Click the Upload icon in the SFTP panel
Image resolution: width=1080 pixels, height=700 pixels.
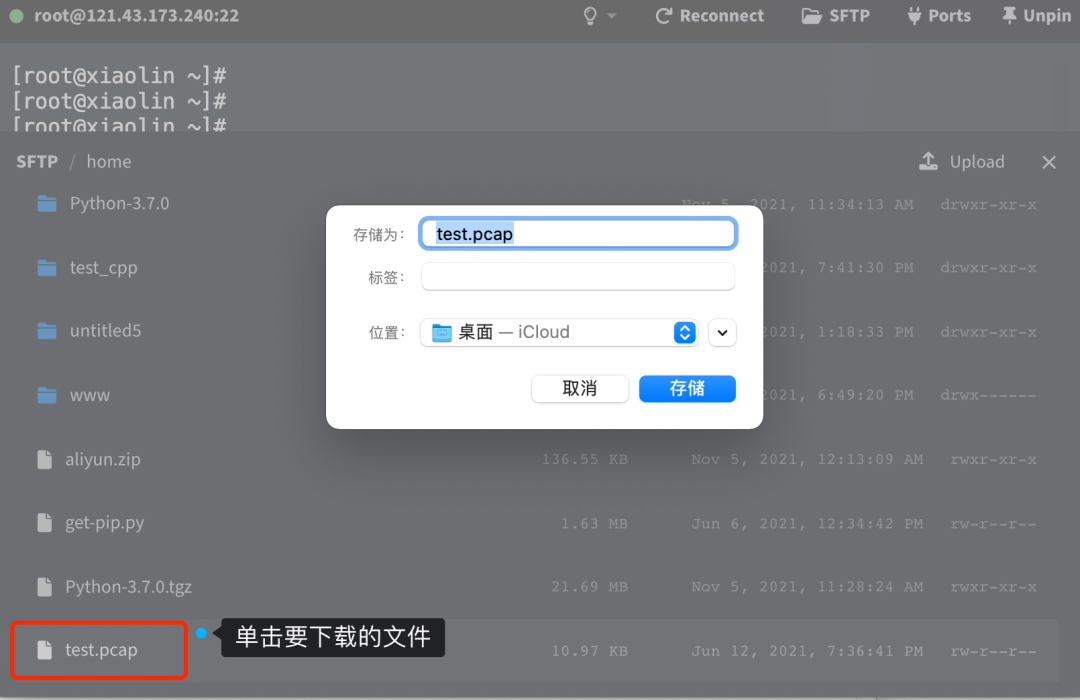(x=928, y=161)
